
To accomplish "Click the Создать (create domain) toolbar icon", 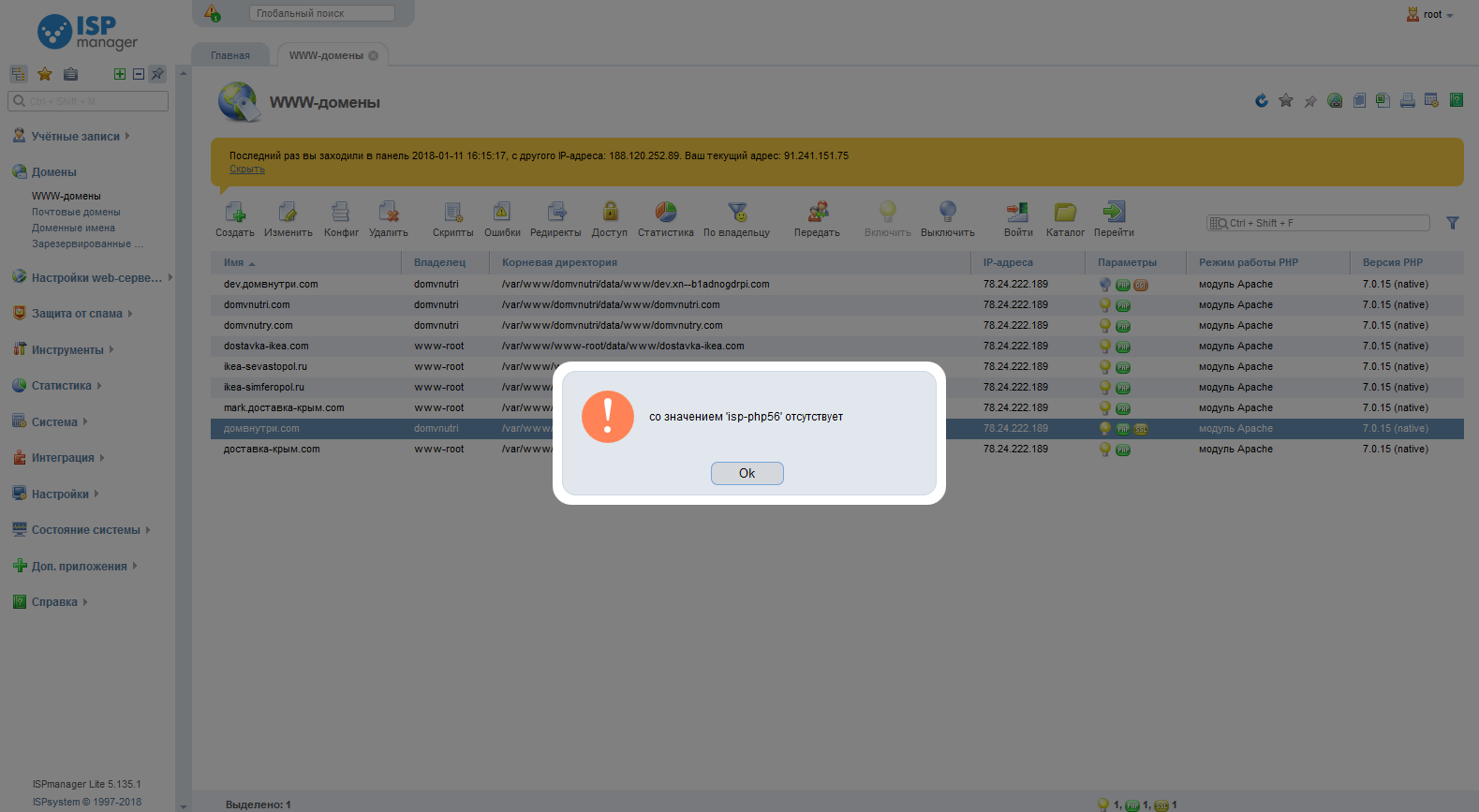I will click(234, 212).
